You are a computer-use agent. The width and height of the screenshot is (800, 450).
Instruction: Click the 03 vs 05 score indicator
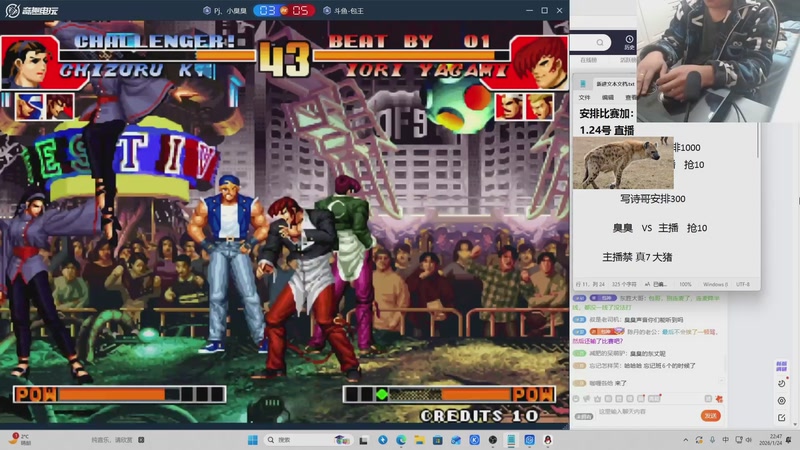pyautogui.click(x=284, y=10)
